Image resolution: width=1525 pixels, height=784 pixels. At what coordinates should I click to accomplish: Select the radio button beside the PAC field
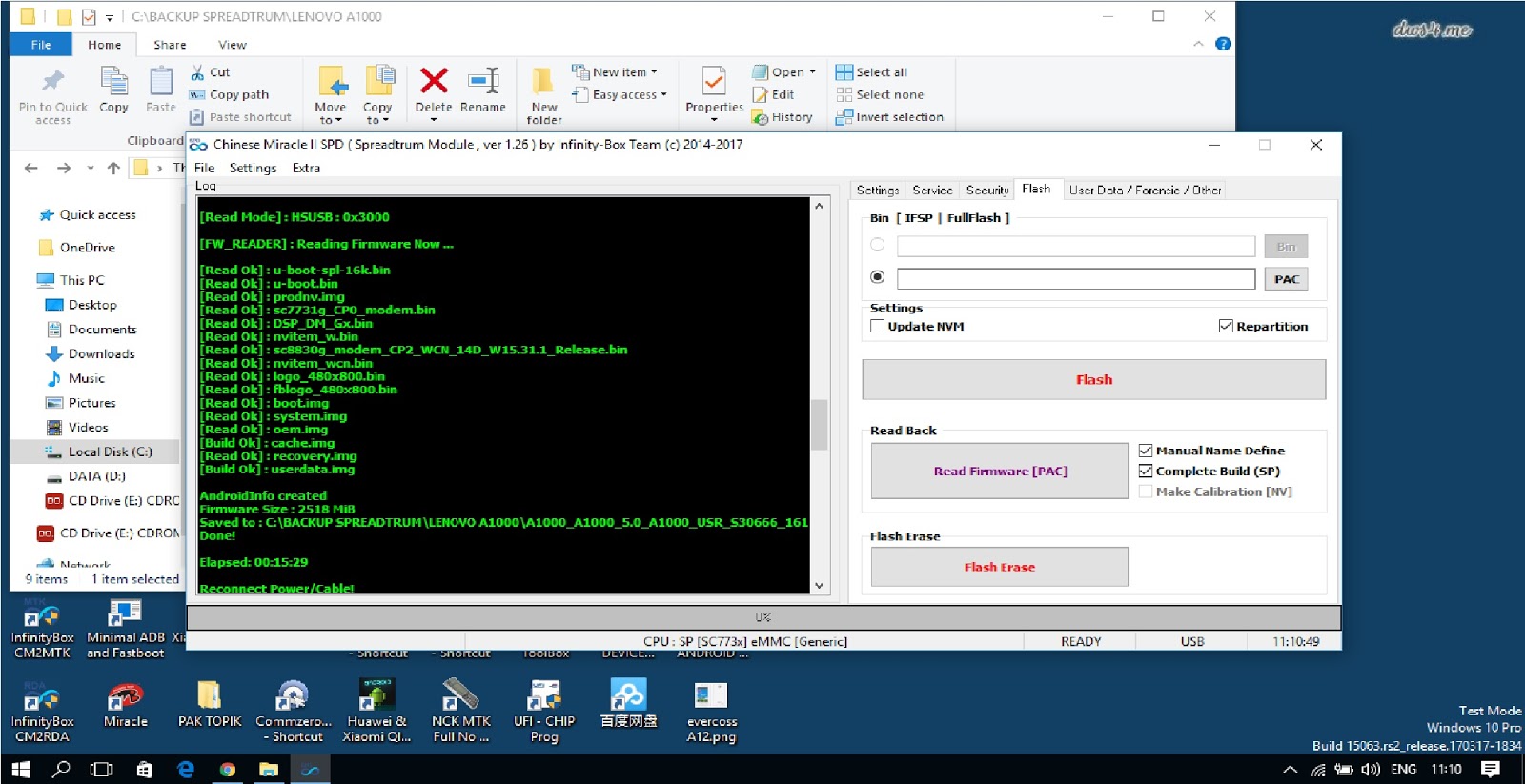(x=878, y=277)
